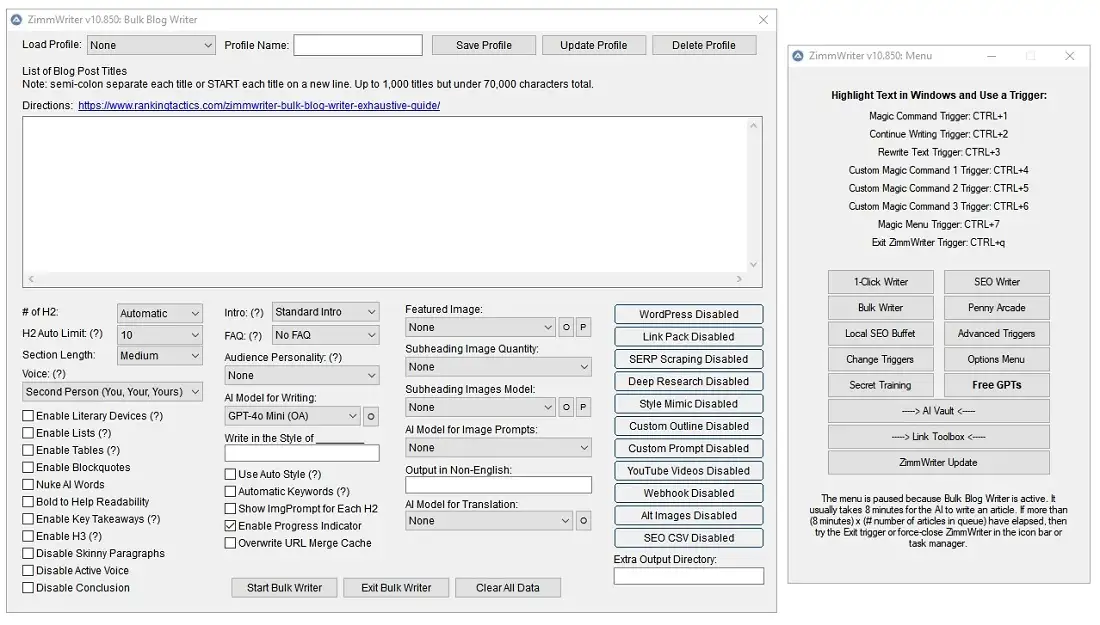Click the O button beside Subheading Images Model
1100x625 pixels.
coord(566,407)
